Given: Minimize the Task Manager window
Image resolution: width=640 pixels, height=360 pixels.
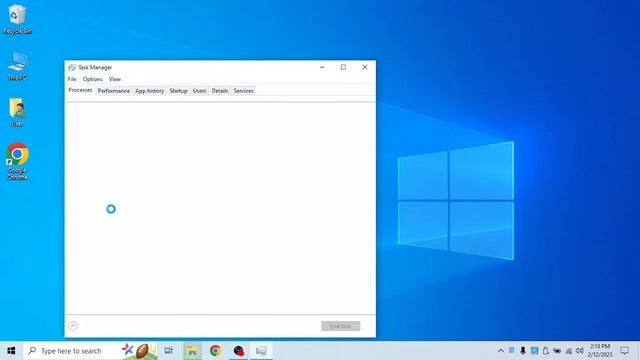Looking at the screenshot, I should click(x=322, y=67).
